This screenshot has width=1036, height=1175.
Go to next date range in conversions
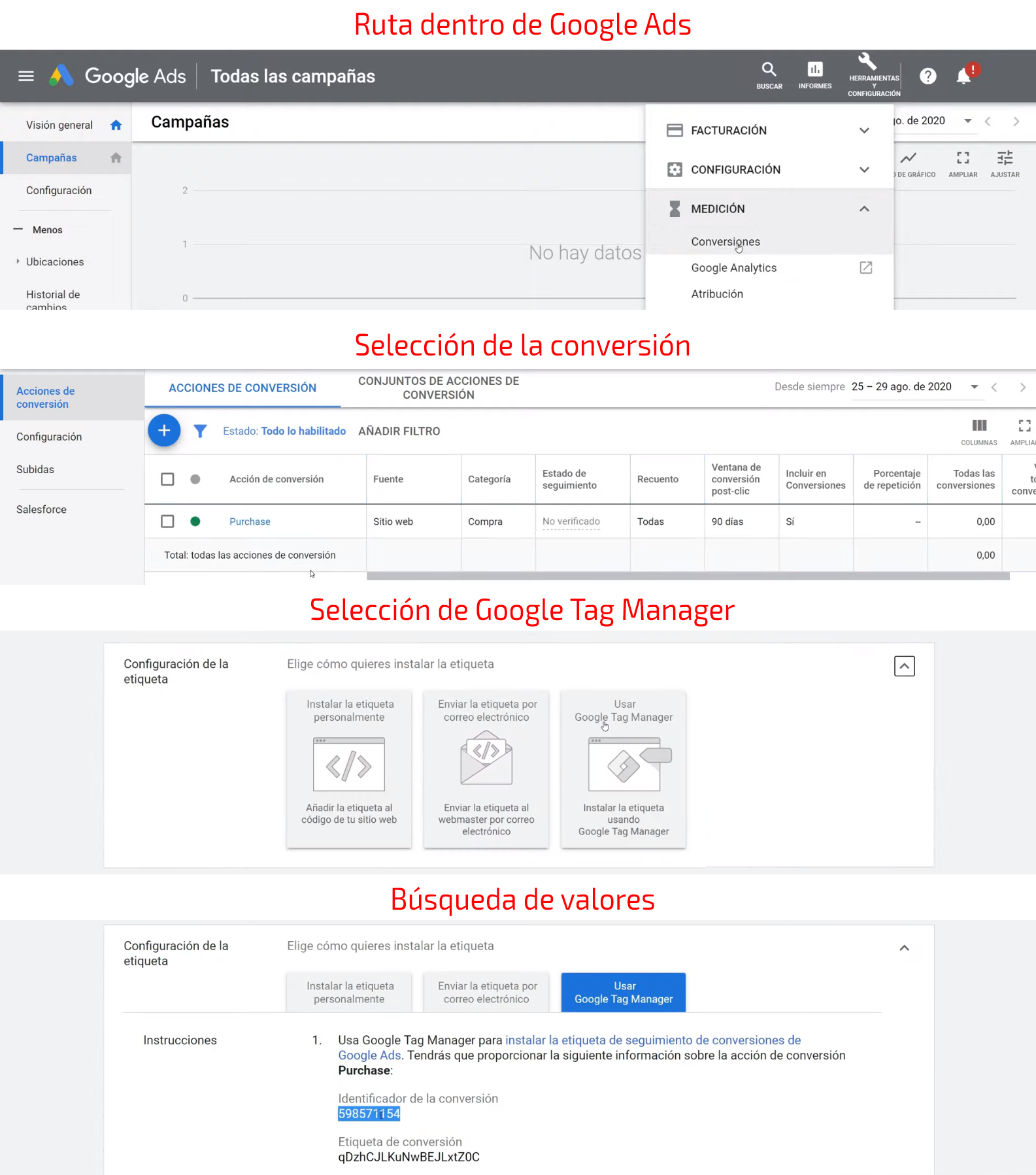click(1022, 387)
